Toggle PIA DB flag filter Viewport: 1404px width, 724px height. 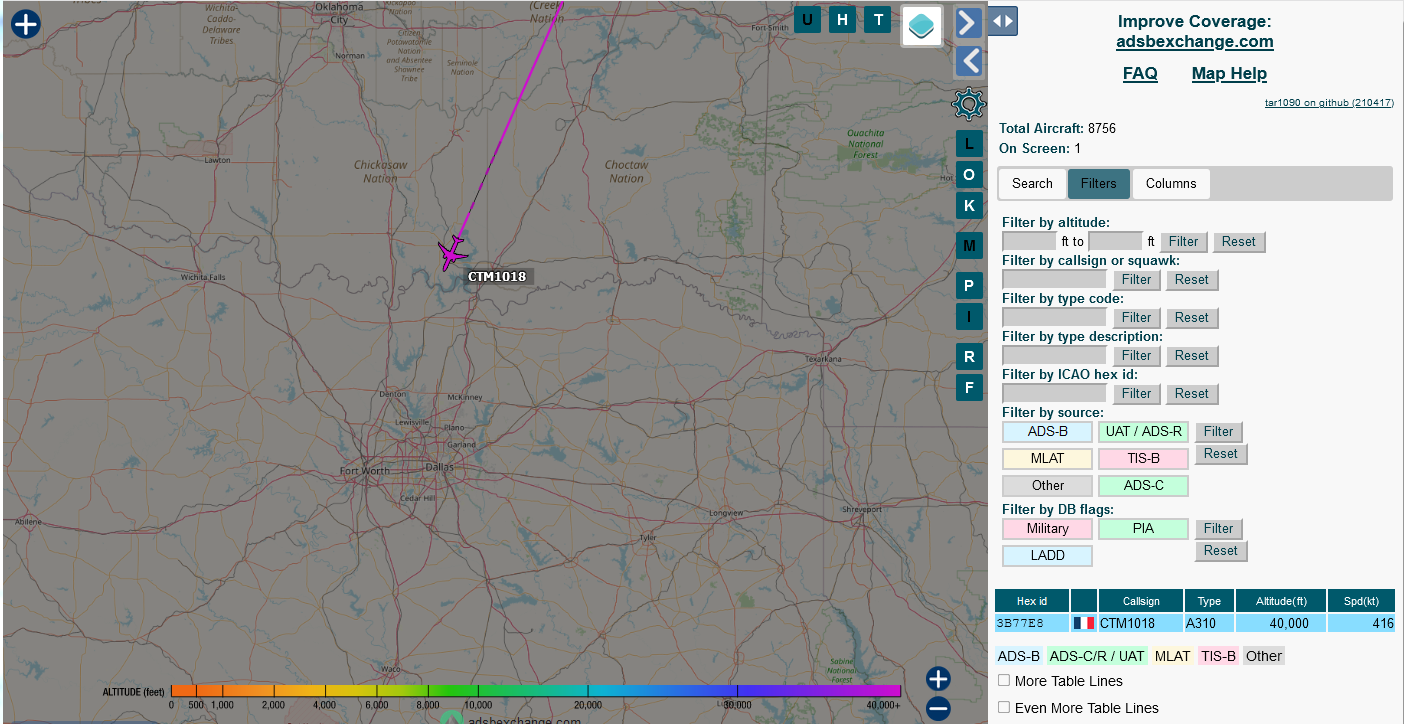pyautogui.click(x=1144, y=529)
